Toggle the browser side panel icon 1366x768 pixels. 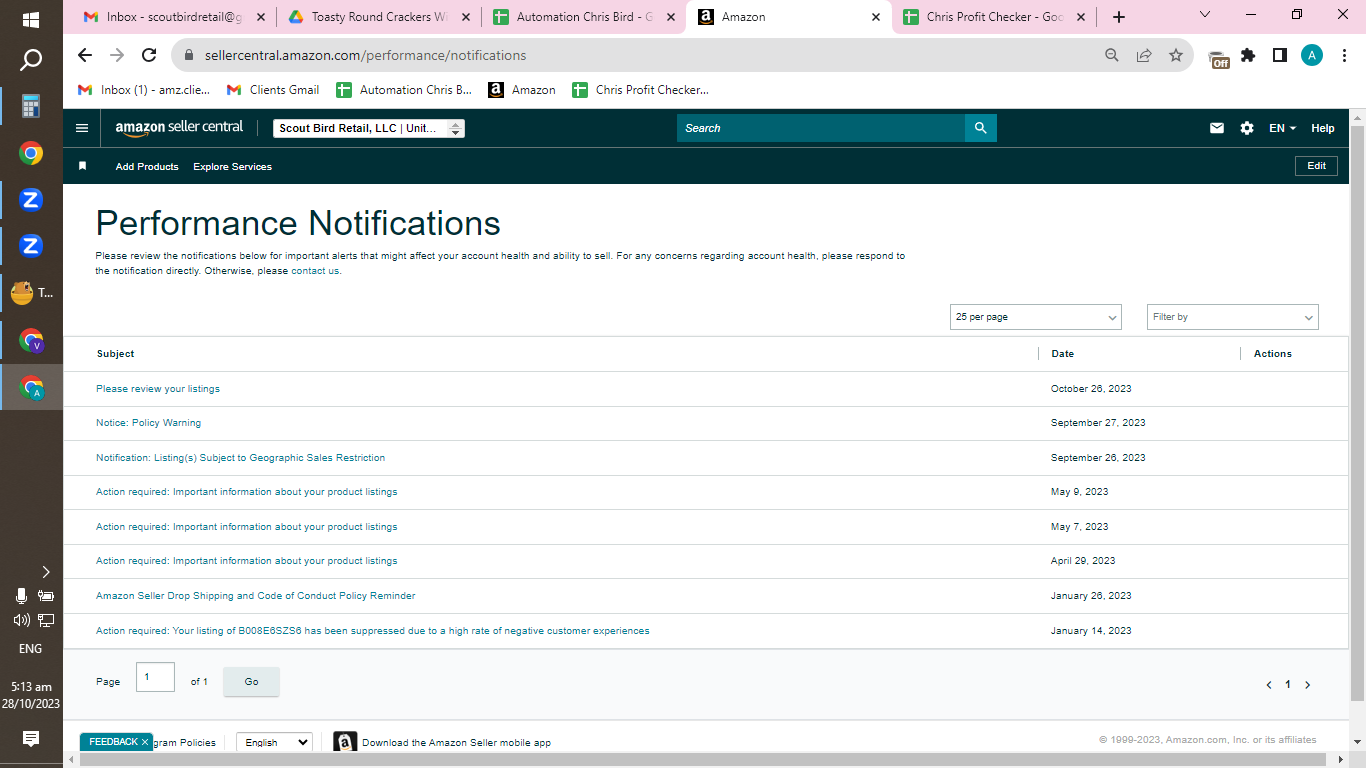click(1280, 56)
